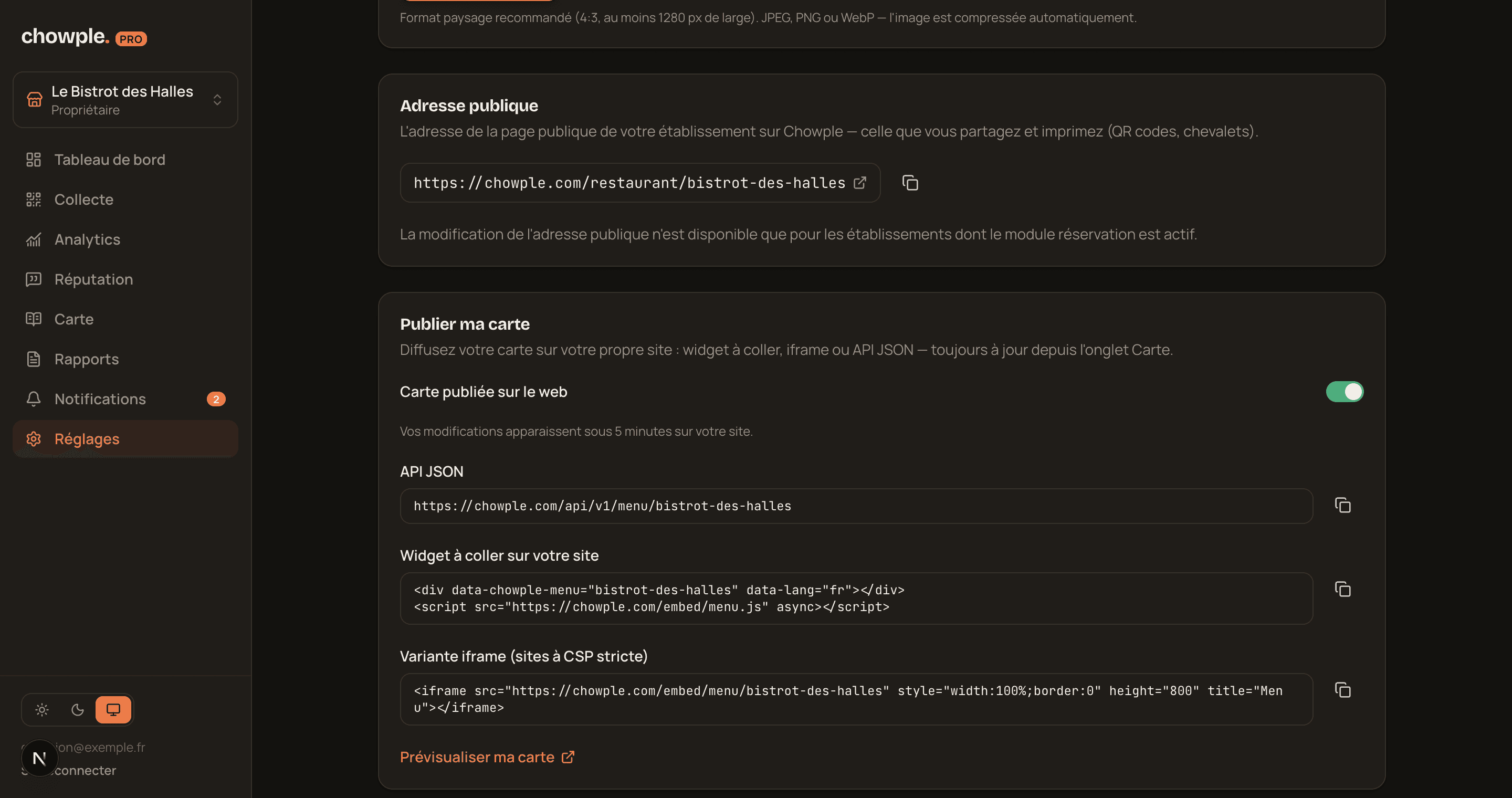Copy the public address URL
Screen dimensions: 1512x798
pos(910,183)
